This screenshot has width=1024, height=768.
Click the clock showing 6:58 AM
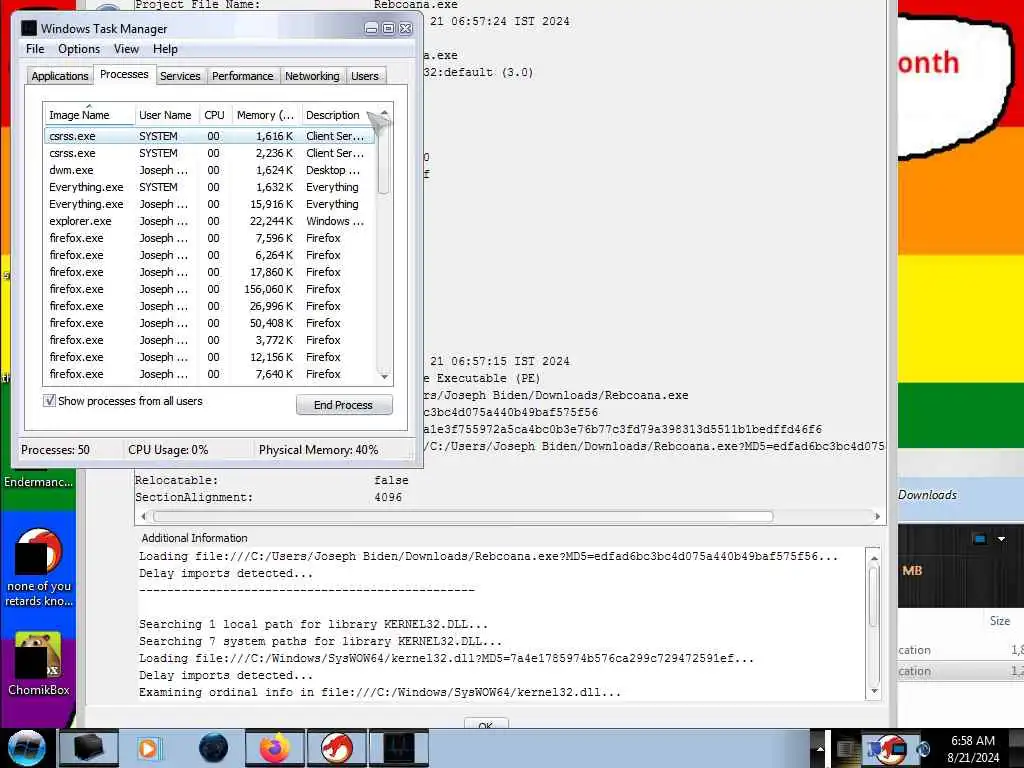972,741
